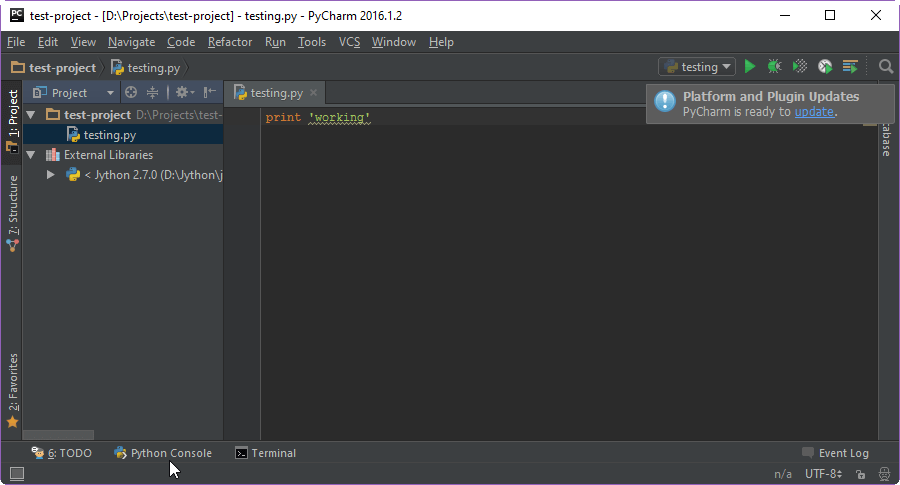Click the update notification info icon
900x485 pixels.
pos(665,102)
